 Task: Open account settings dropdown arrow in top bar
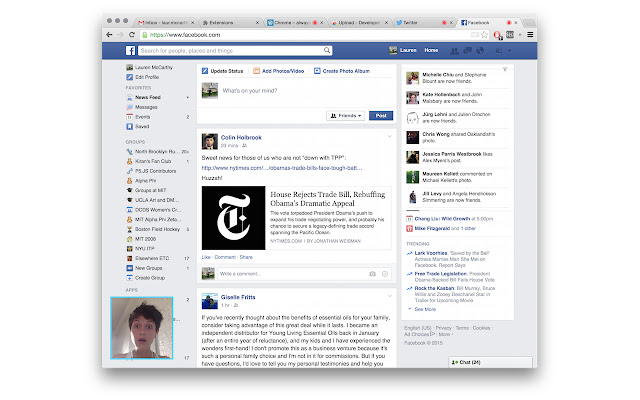pos(509,51)
